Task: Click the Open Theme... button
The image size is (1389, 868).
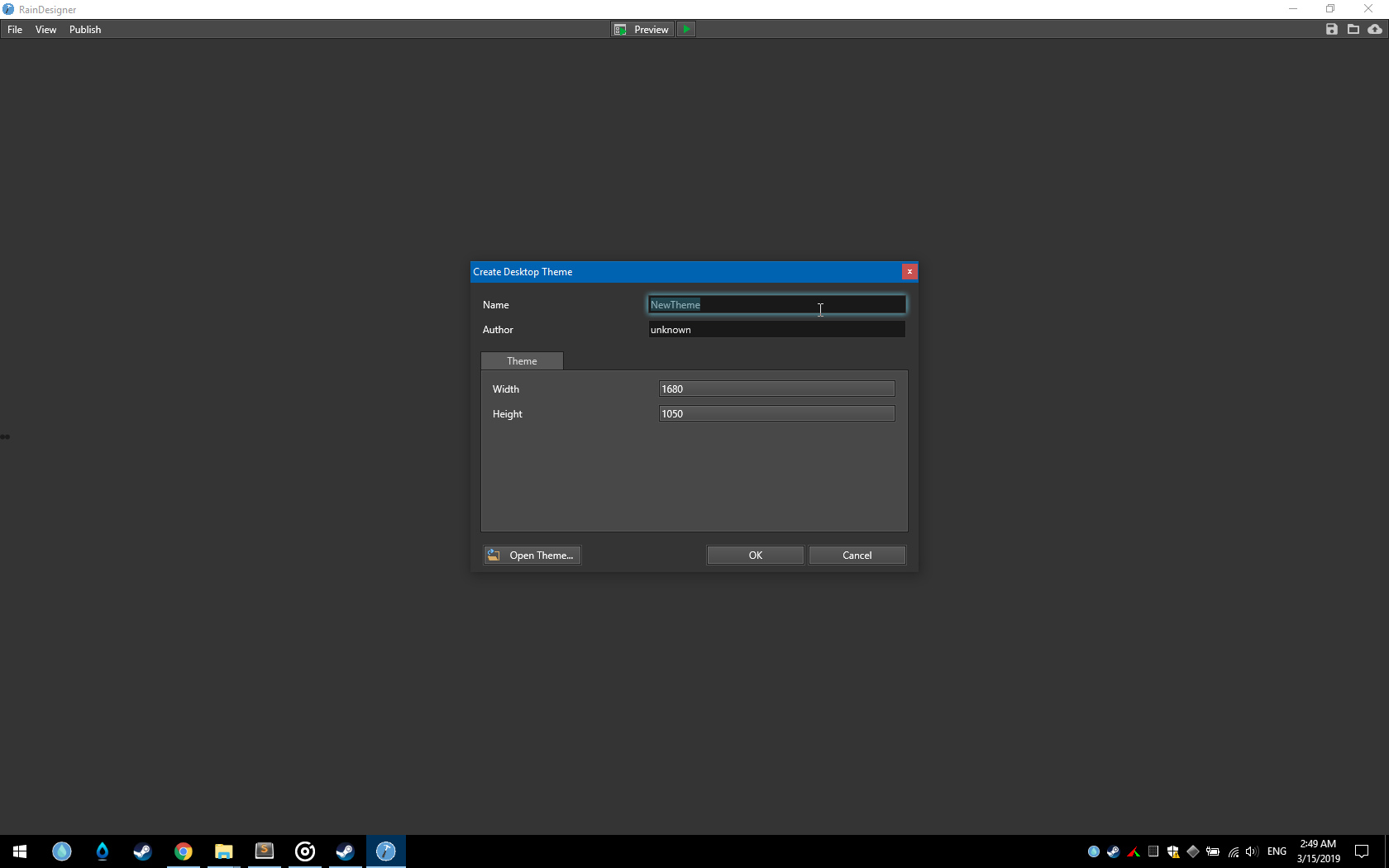Action: coord(532,556)
